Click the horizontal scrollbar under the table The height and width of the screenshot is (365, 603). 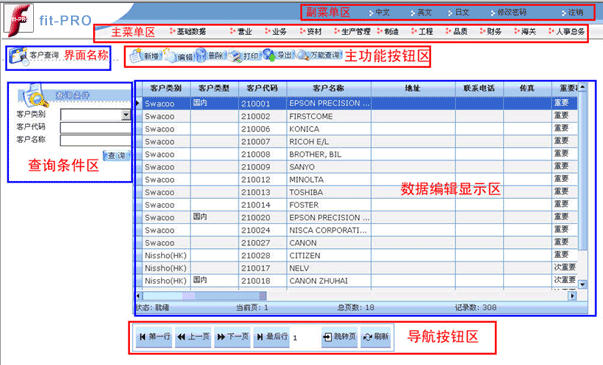point(356,296)
